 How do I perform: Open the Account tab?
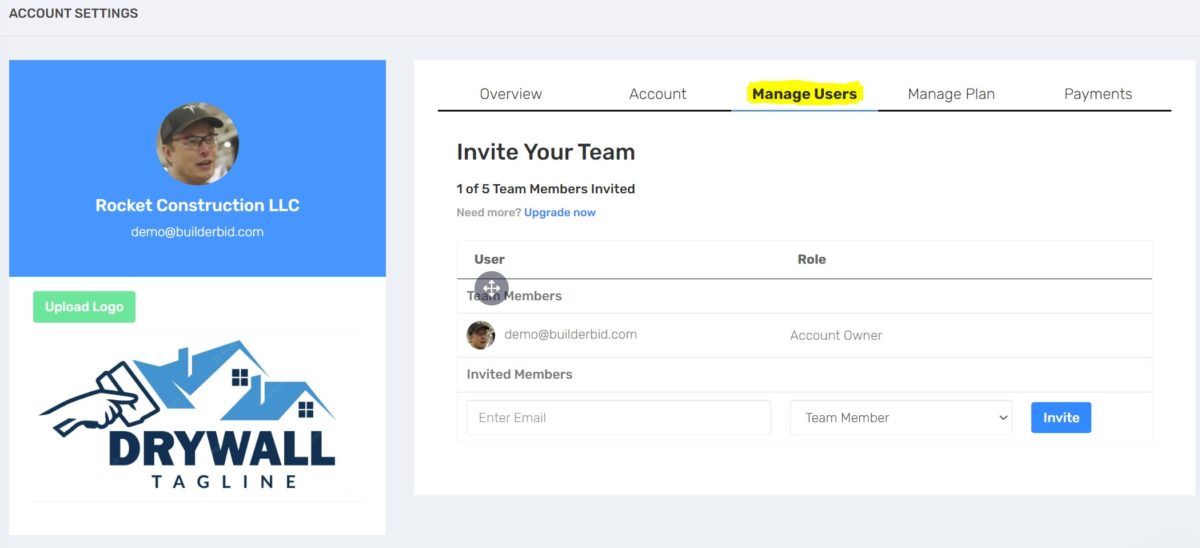pyautogui.click(x=657, y=94)
